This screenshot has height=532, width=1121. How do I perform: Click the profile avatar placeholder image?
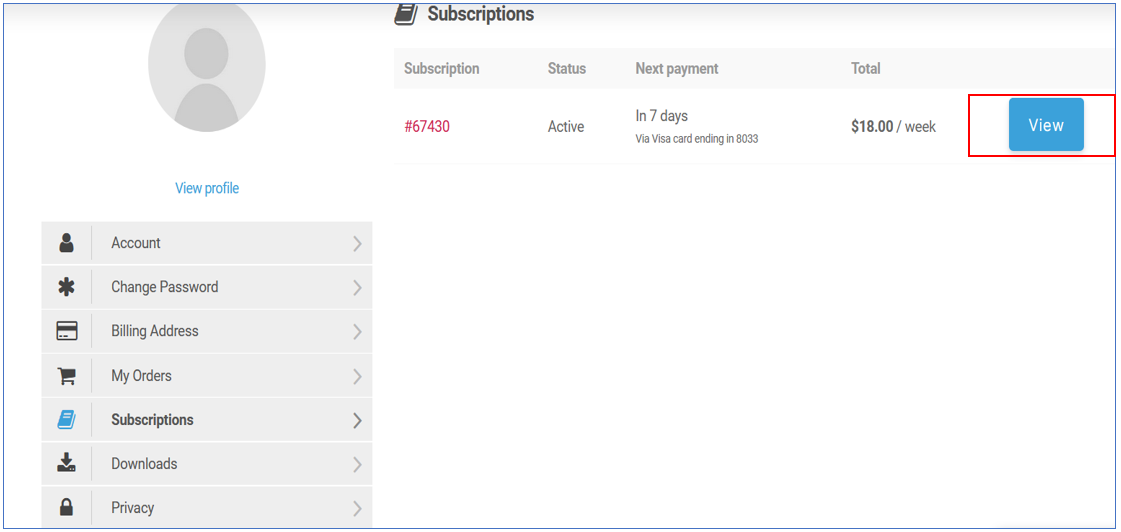click(207, 65)
